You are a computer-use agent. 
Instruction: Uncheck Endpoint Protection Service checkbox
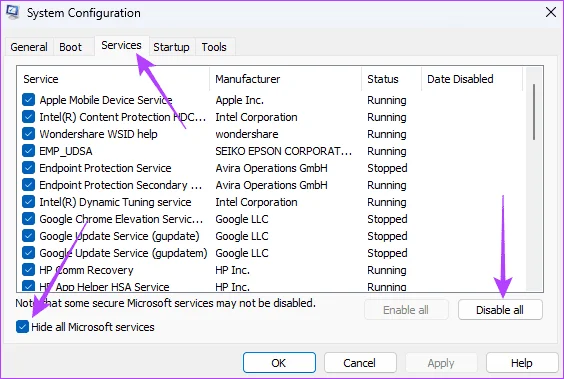tap(28, 168)
